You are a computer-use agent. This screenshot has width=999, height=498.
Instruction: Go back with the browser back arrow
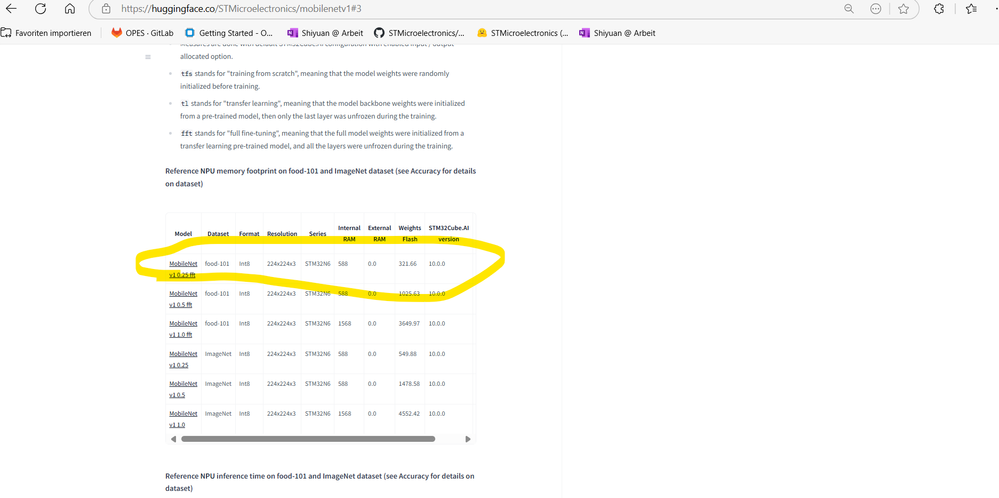point(11,9)
